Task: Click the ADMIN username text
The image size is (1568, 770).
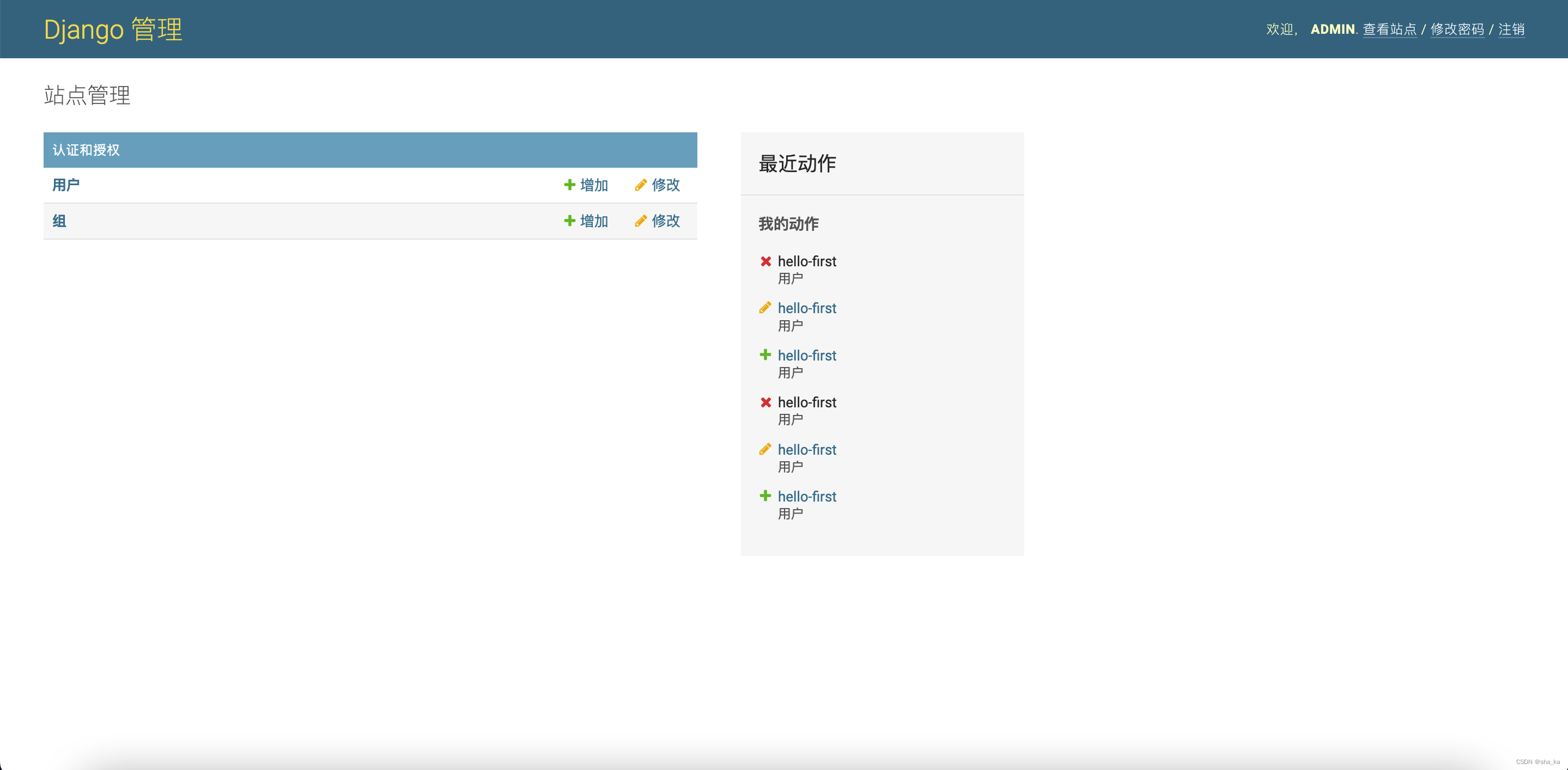Action: click(x=1333, y=29)
